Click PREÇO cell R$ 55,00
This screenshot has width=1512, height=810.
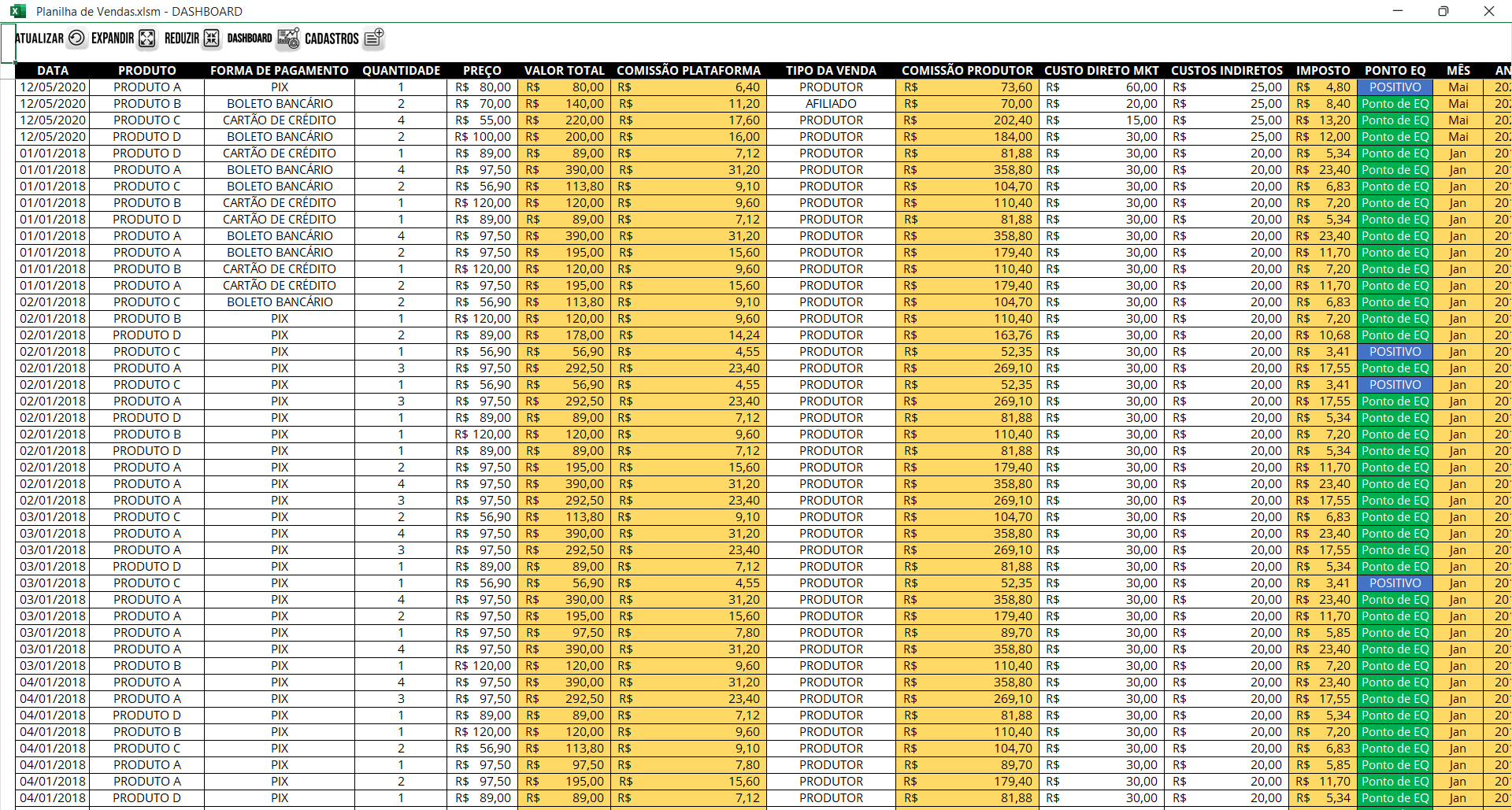tap(482, 120)
